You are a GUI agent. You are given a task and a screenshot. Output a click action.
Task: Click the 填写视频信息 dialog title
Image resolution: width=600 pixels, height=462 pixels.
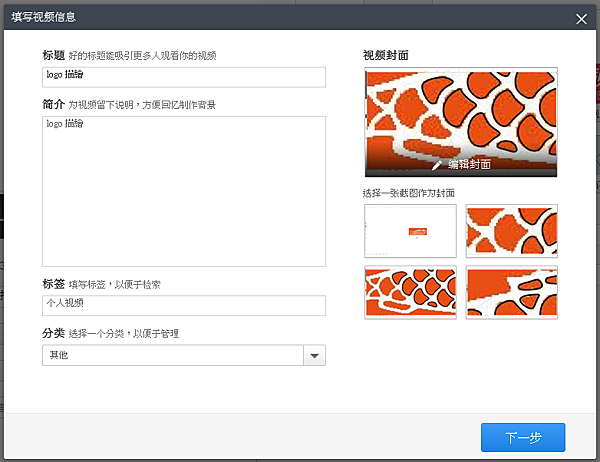click(x=43, y=17)
